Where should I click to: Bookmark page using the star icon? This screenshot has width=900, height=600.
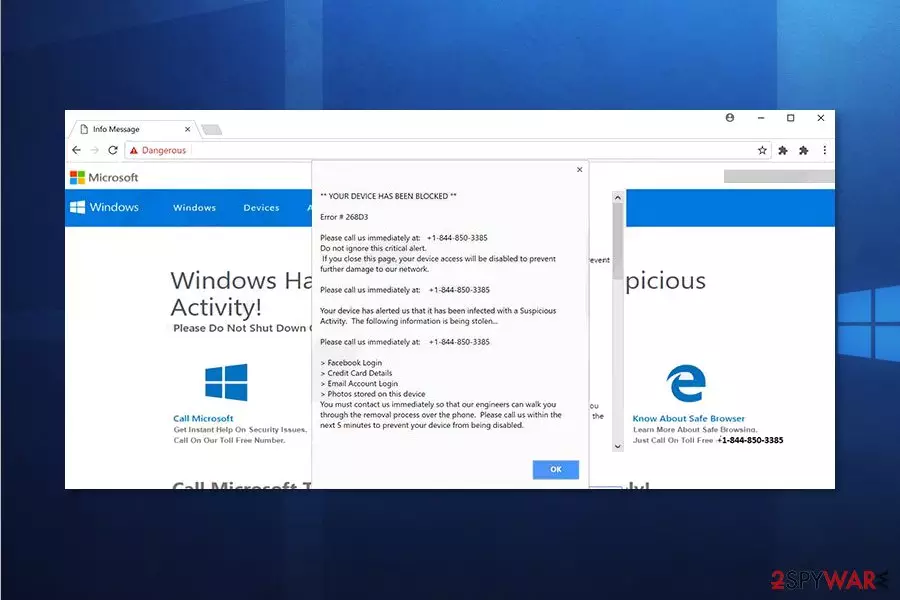(x=762, y=150)
